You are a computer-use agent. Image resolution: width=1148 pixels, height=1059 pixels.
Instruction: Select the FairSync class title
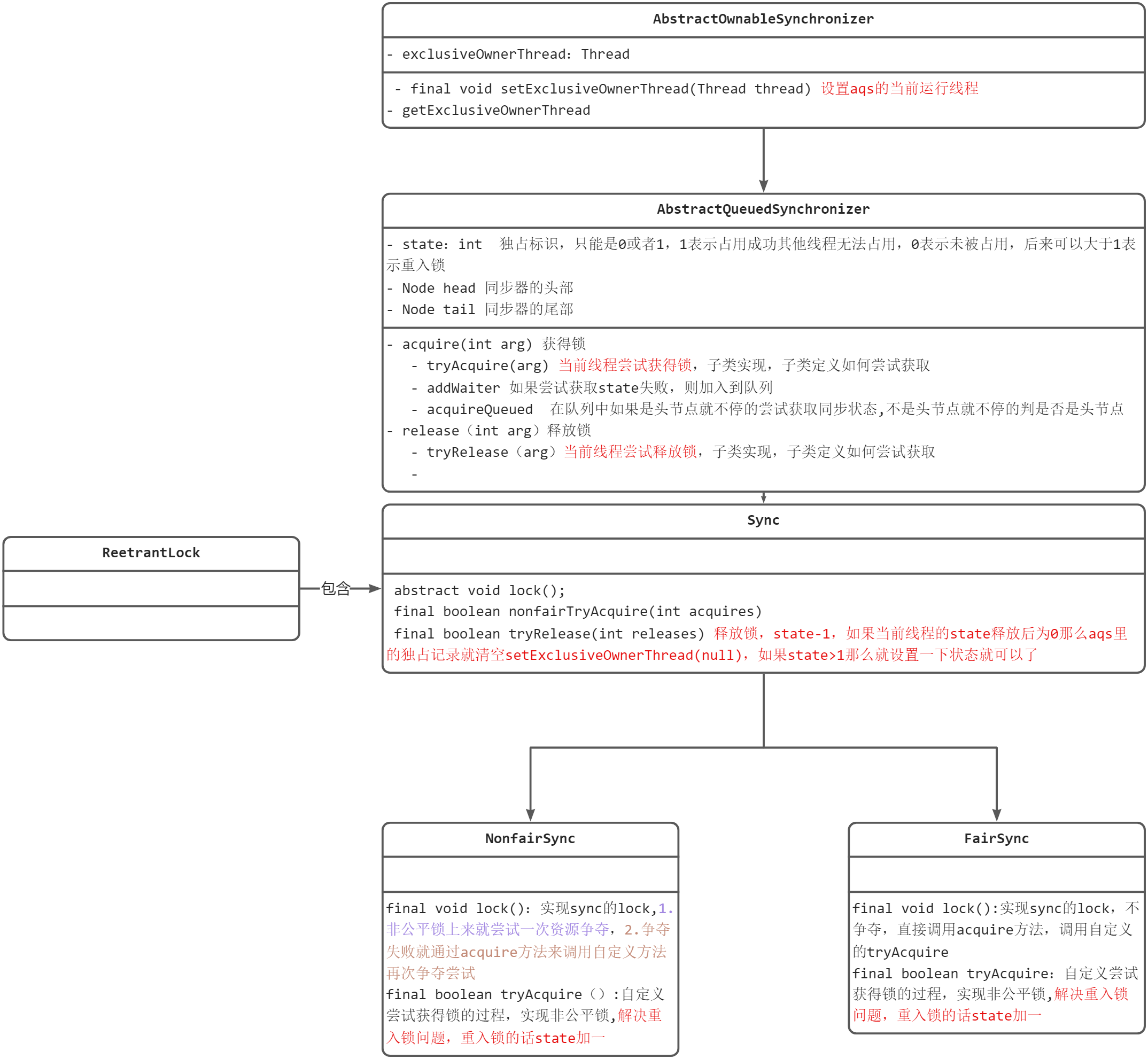pyautogui.click(x=996, y=839)
